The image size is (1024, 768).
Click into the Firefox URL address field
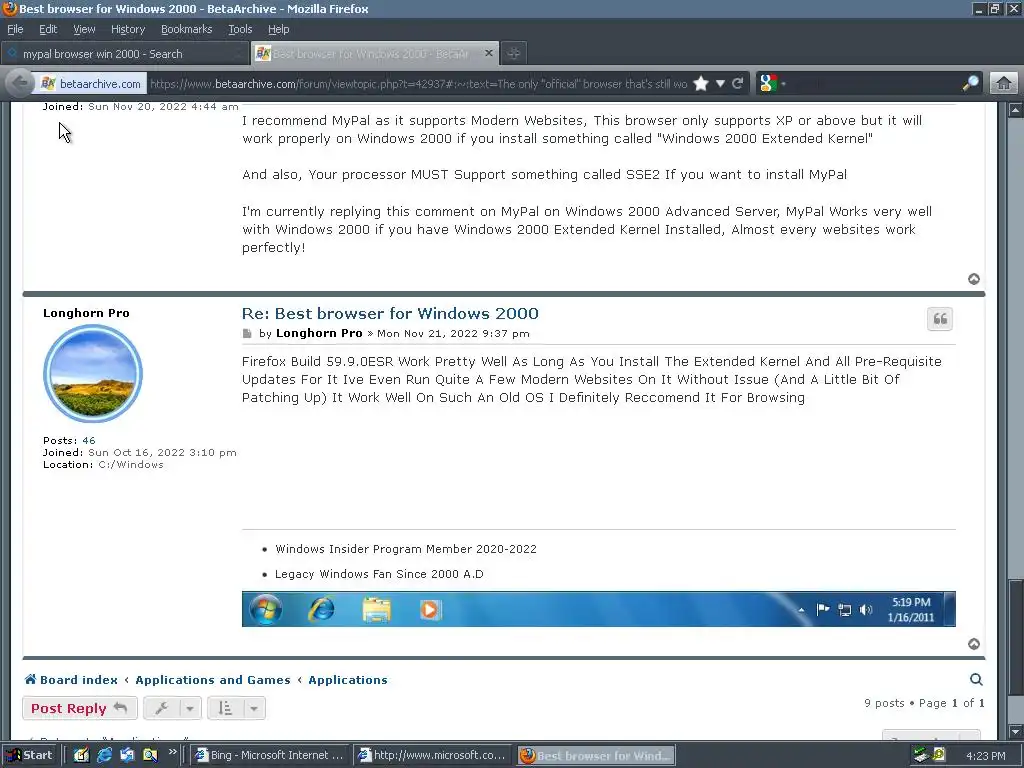pos(418,84)
